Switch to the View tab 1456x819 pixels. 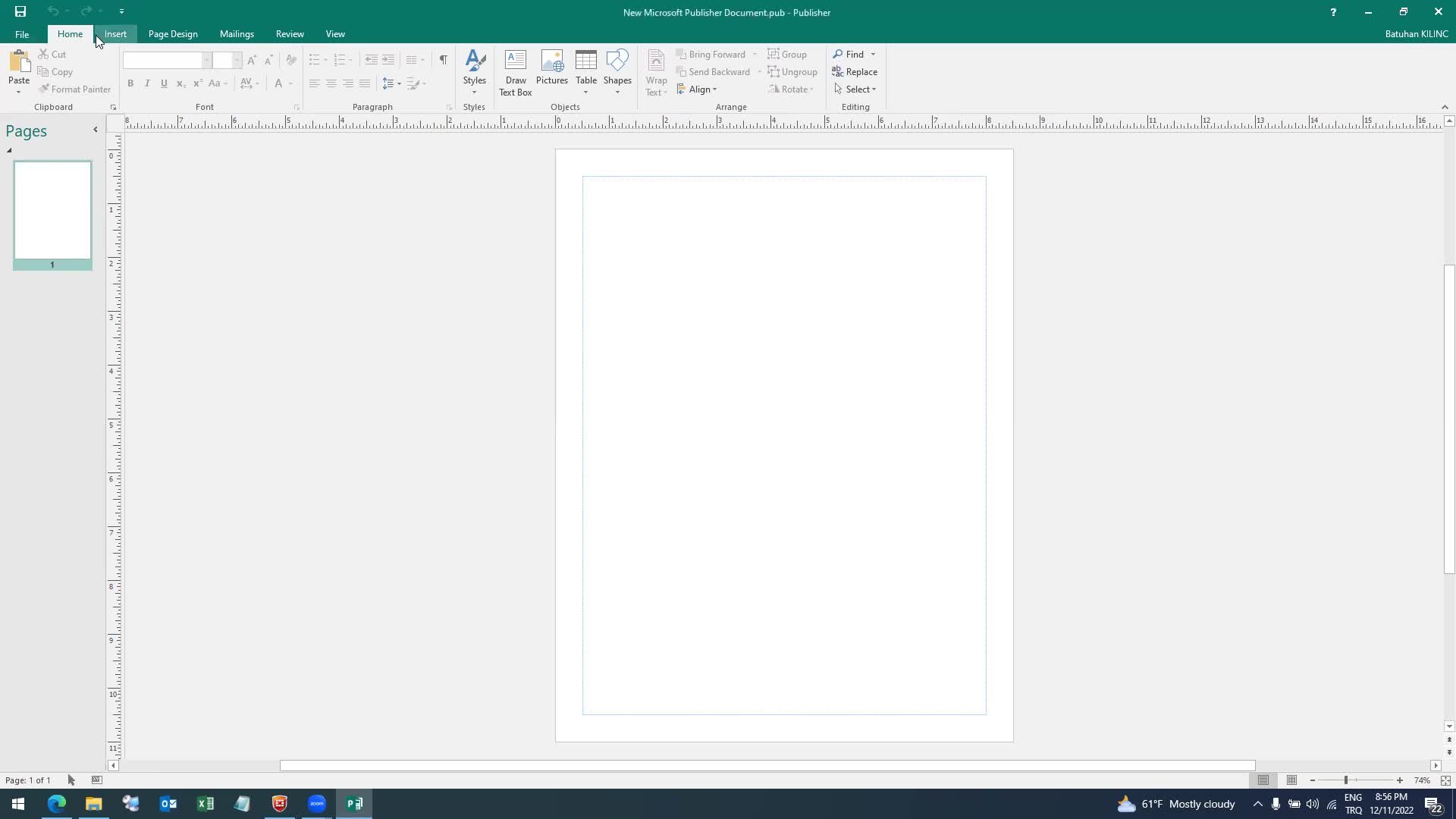(335, 34)
